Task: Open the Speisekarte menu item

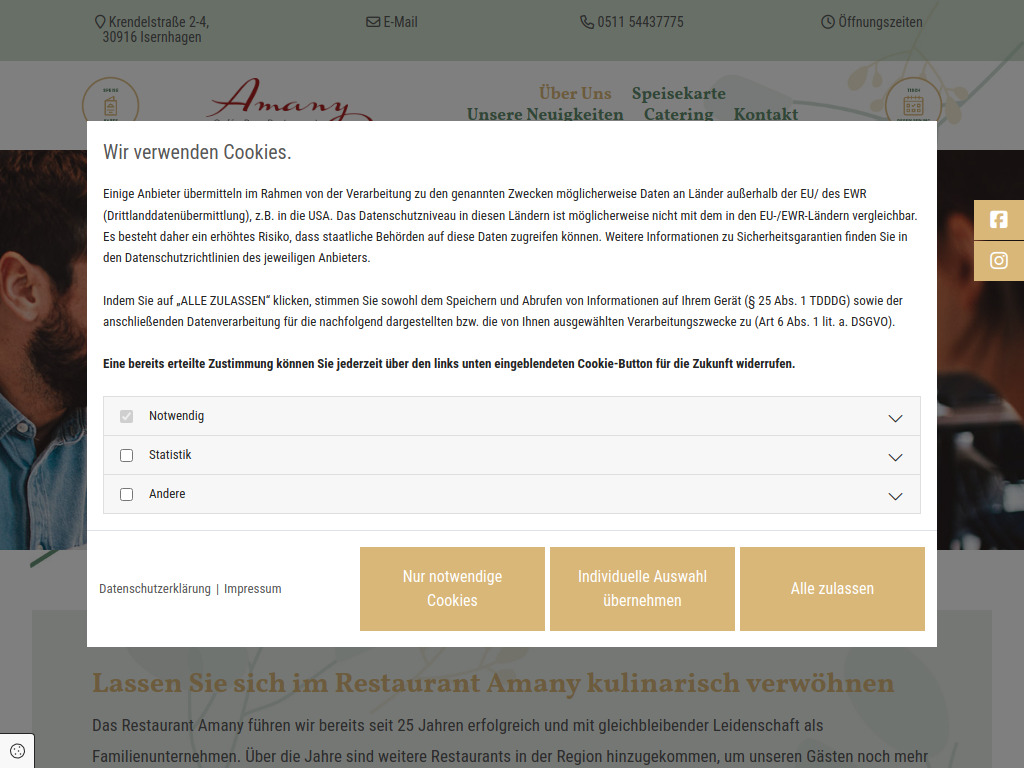Action: (x=677, y=93)
